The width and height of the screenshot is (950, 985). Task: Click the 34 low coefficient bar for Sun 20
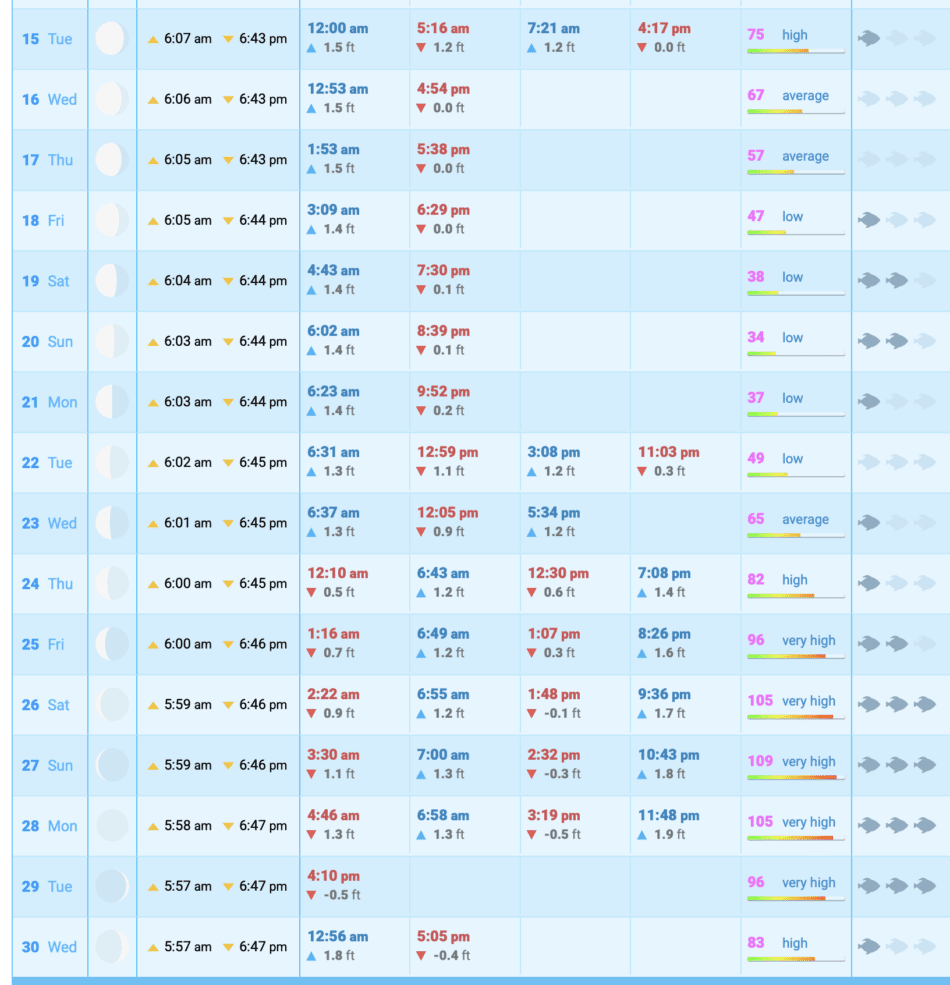pyautogui.click(x=796, y=353)
